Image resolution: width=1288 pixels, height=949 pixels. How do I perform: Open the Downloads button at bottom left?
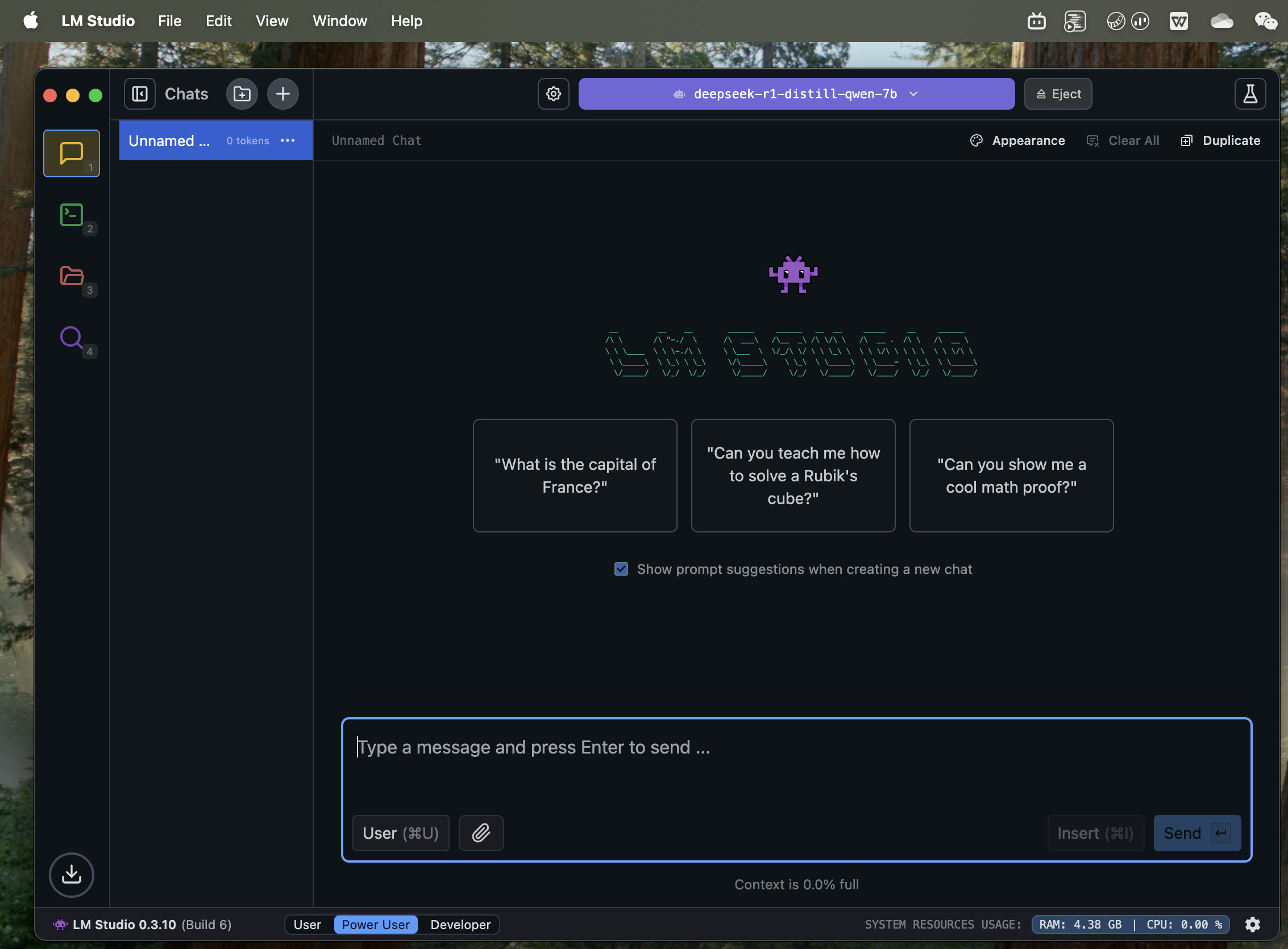point(71,875)
